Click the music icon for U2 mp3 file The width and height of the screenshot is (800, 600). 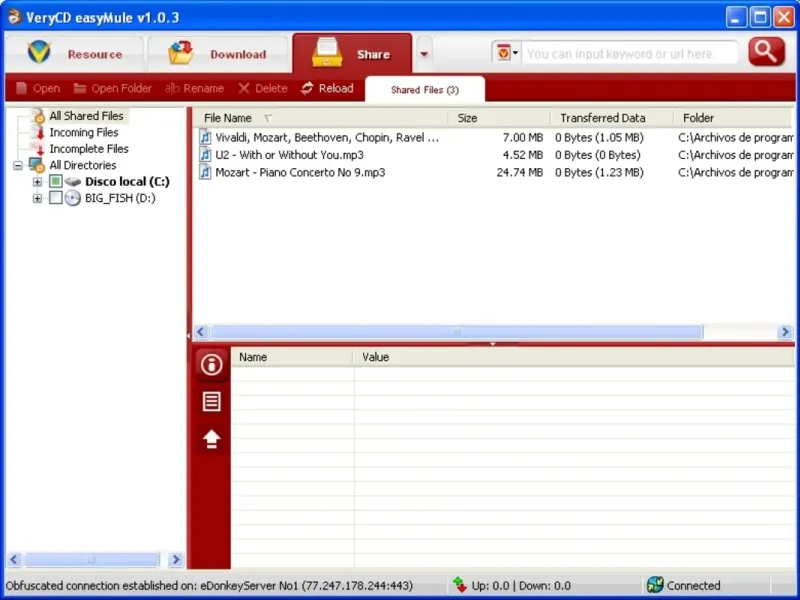205,155
